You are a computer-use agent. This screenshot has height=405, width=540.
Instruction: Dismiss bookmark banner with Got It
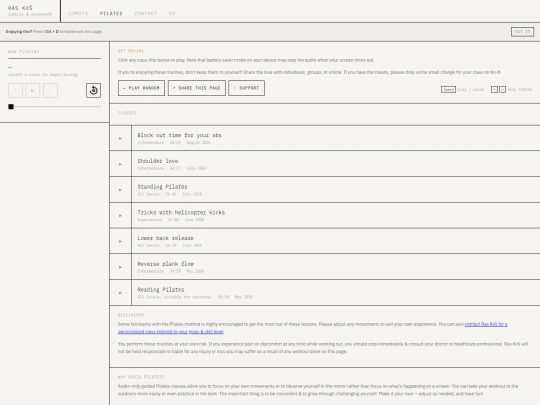pos(522,32)
